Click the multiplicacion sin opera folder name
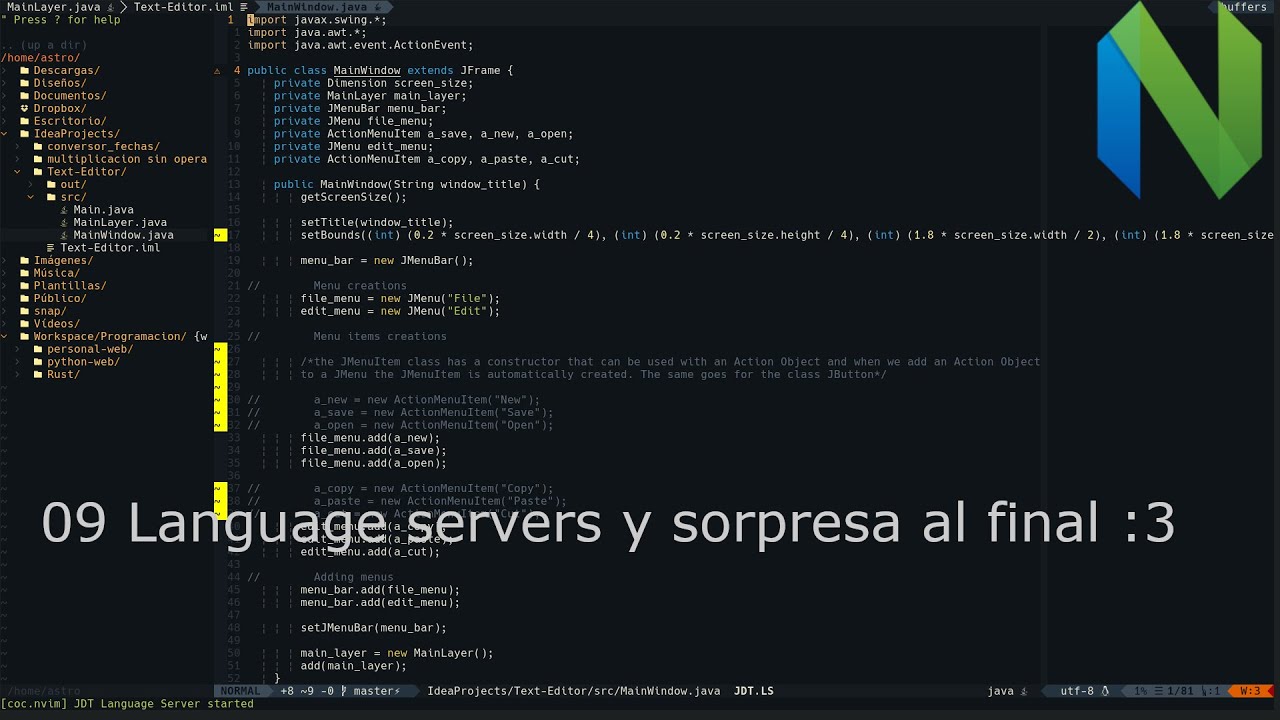 (x=127, y=159)
